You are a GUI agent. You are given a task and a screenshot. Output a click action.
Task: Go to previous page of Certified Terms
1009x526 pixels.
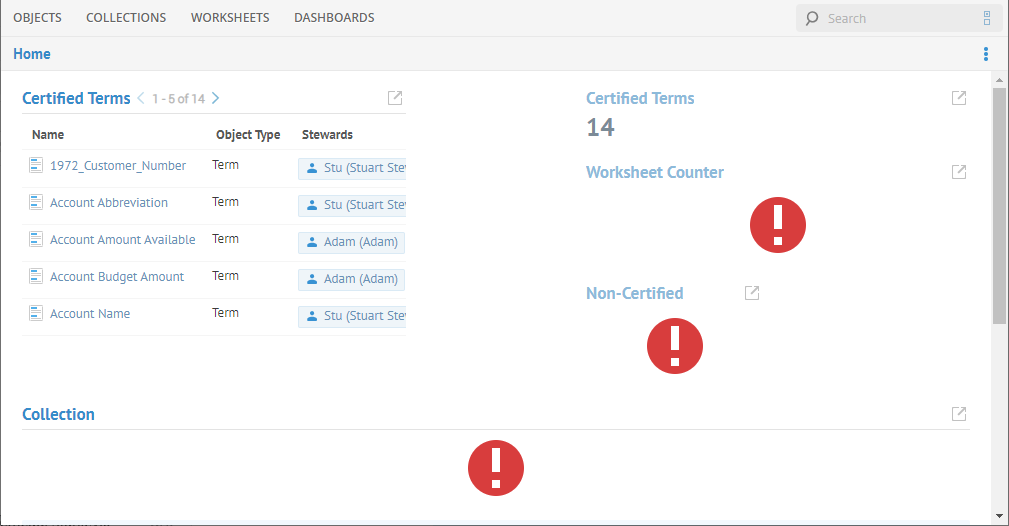[x=141, y=98]
